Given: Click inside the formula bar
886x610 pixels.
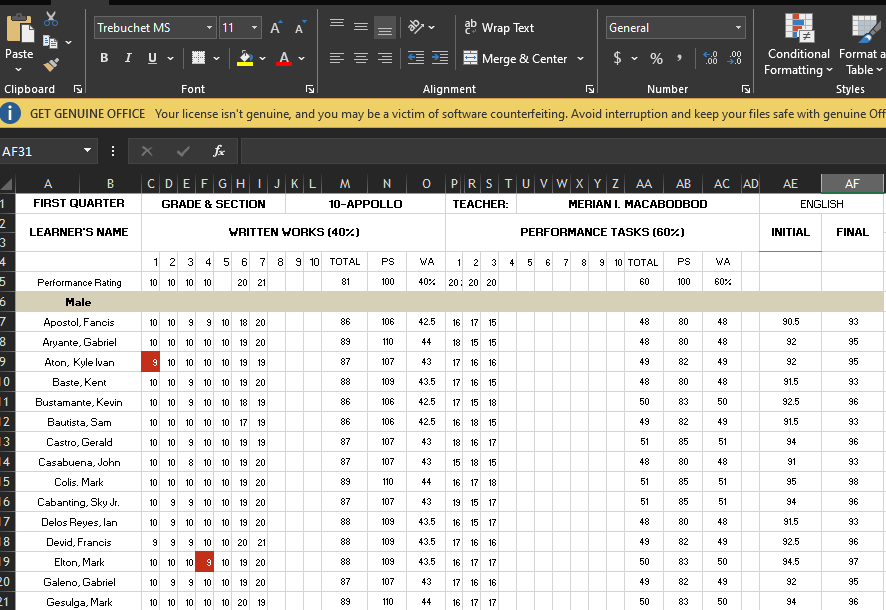Looking at the screenshot, I should click(x=563, y=151).
